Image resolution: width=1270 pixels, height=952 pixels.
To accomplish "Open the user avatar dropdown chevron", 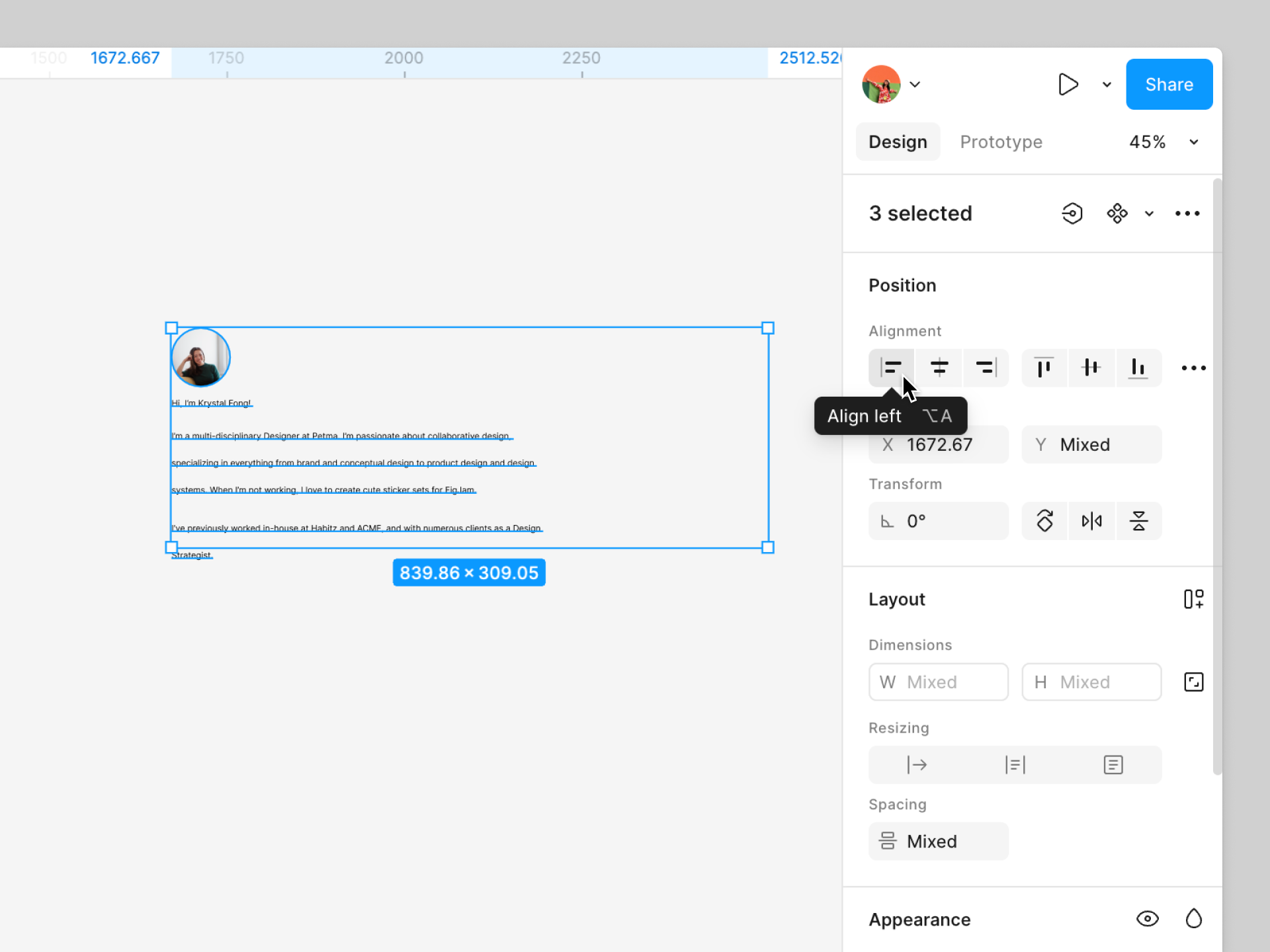I will point(915,85).
